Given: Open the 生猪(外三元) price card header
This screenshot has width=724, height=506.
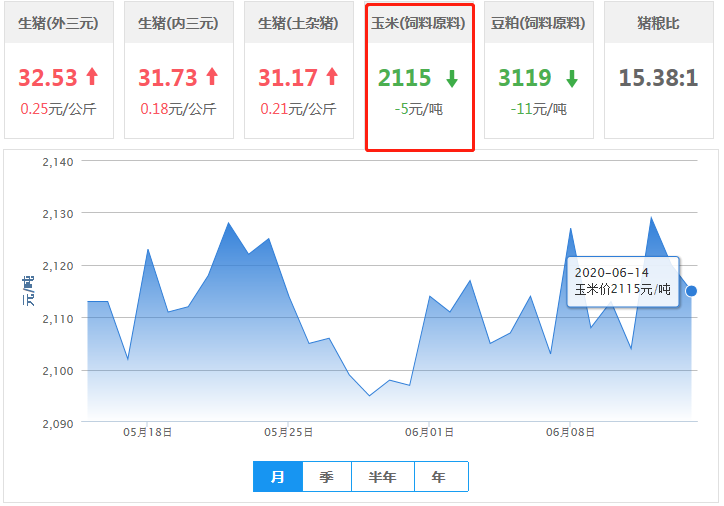Looking at the screenshot, I should pos(59,22).
